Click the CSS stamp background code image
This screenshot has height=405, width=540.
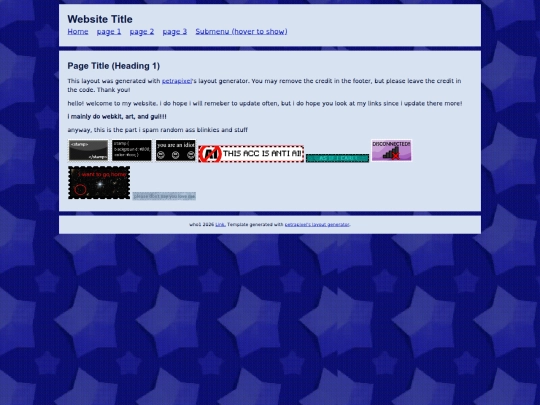(132, 150)
